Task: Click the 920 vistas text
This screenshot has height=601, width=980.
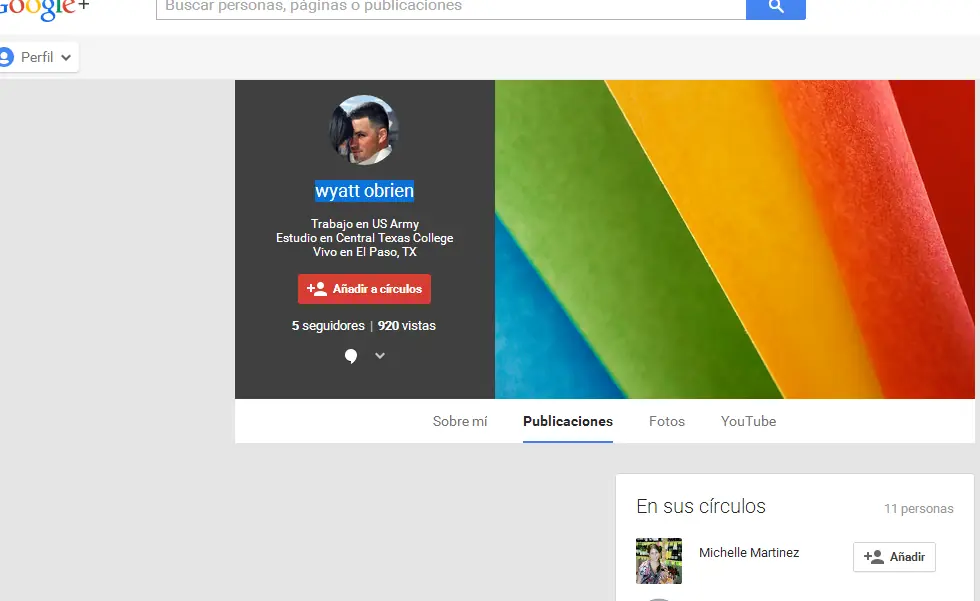Action: 407,325
